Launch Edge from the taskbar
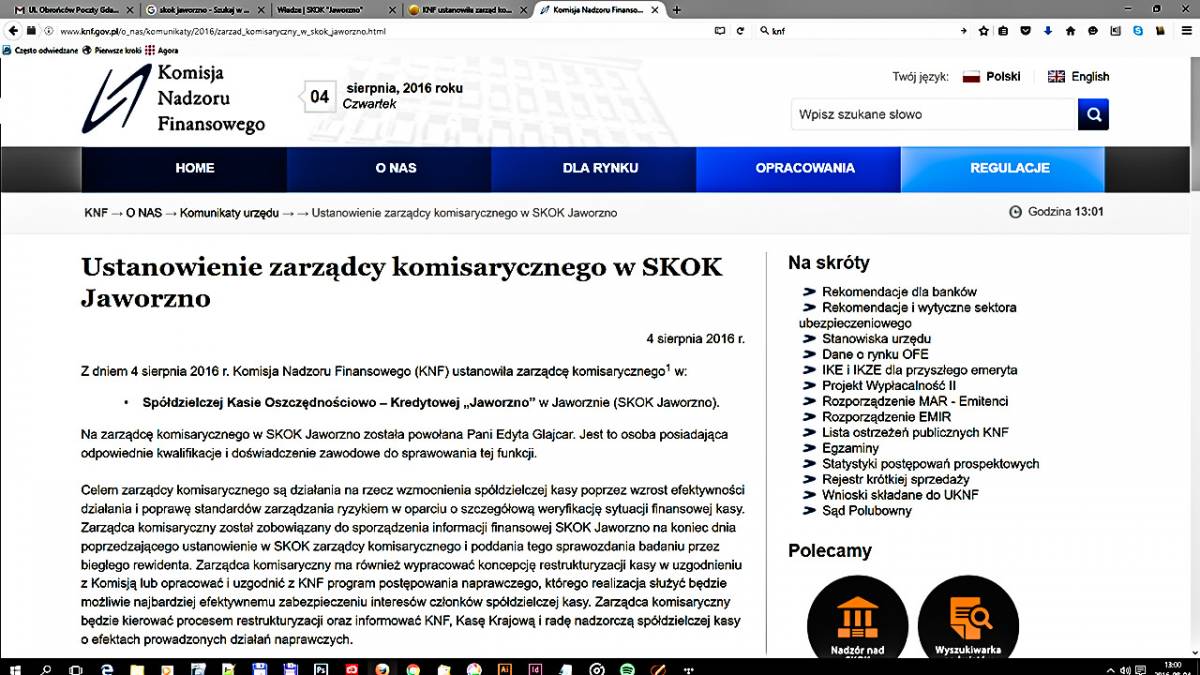This screenshot has height=675, width=1200. (106, 668)
